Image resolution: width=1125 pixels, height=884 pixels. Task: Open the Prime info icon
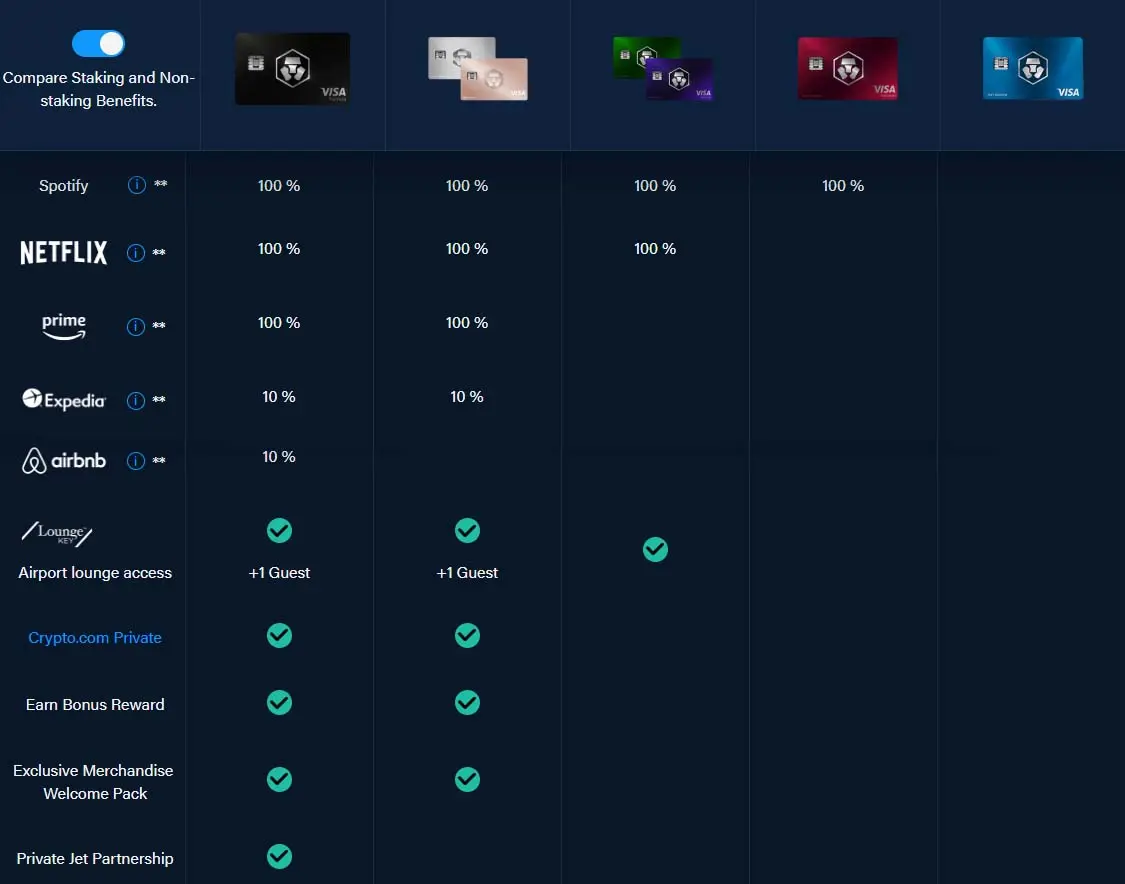click(136, 326)
